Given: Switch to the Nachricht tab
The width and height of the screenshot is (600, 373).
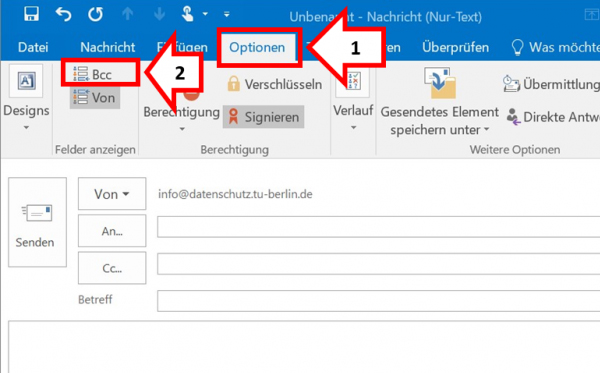Looking at the screenshot, I should tap(108, 47).
